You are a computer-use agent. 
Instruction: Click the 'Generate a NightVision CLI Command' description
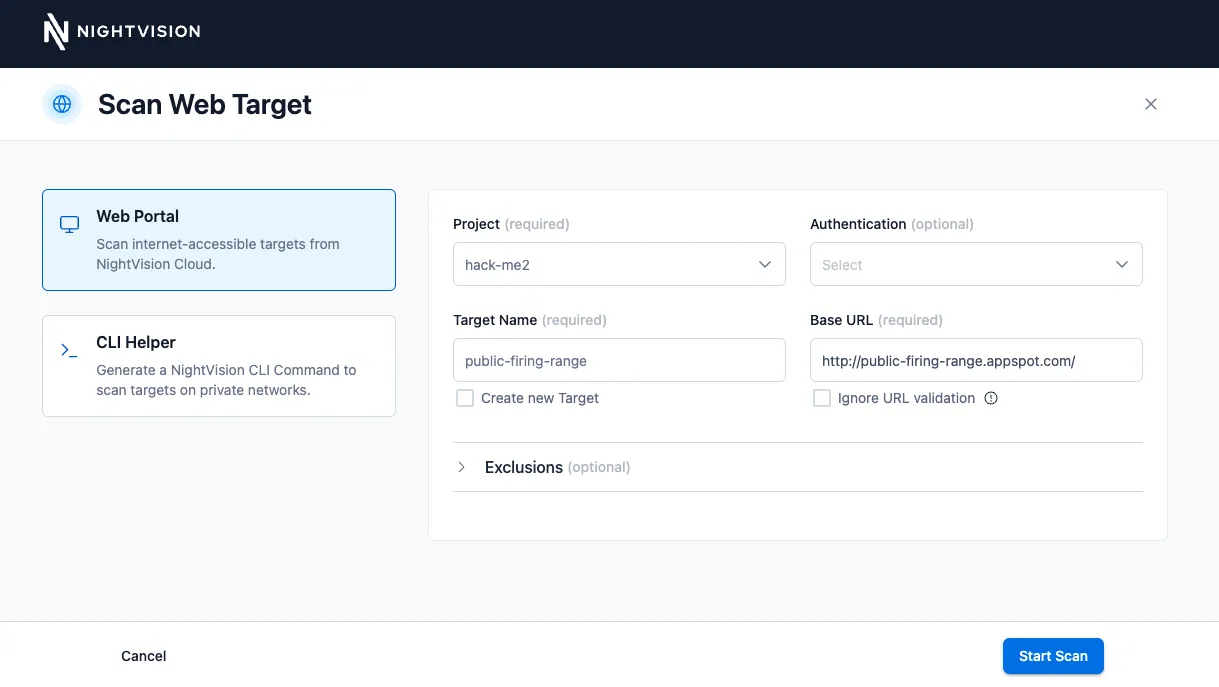click(x=226, y=380)
